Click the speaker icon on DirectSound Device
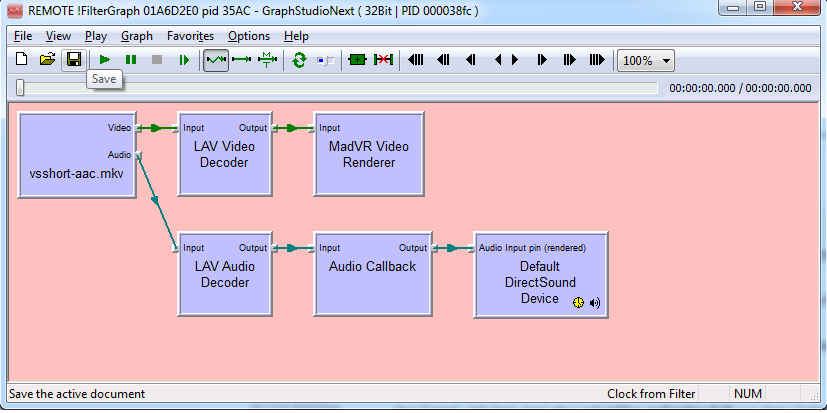The width and height of the screenshot is (827, 413). point(595,303)
